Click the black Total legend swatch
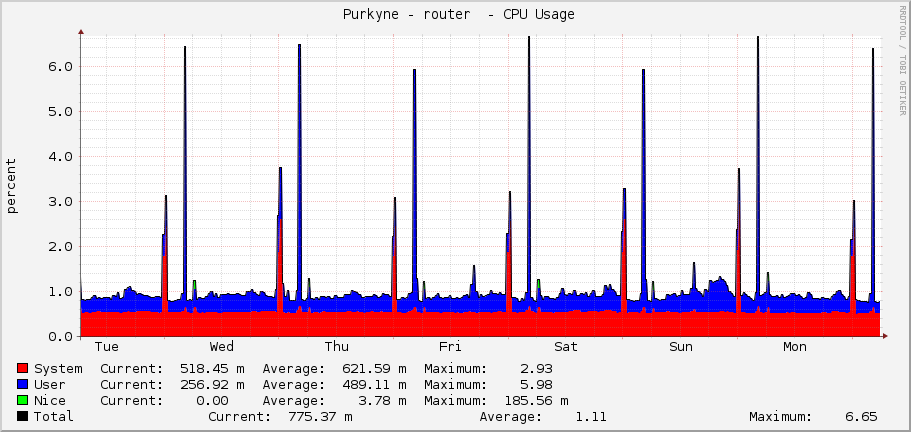This screenshot has width=911, height=432. pos(23,416)
